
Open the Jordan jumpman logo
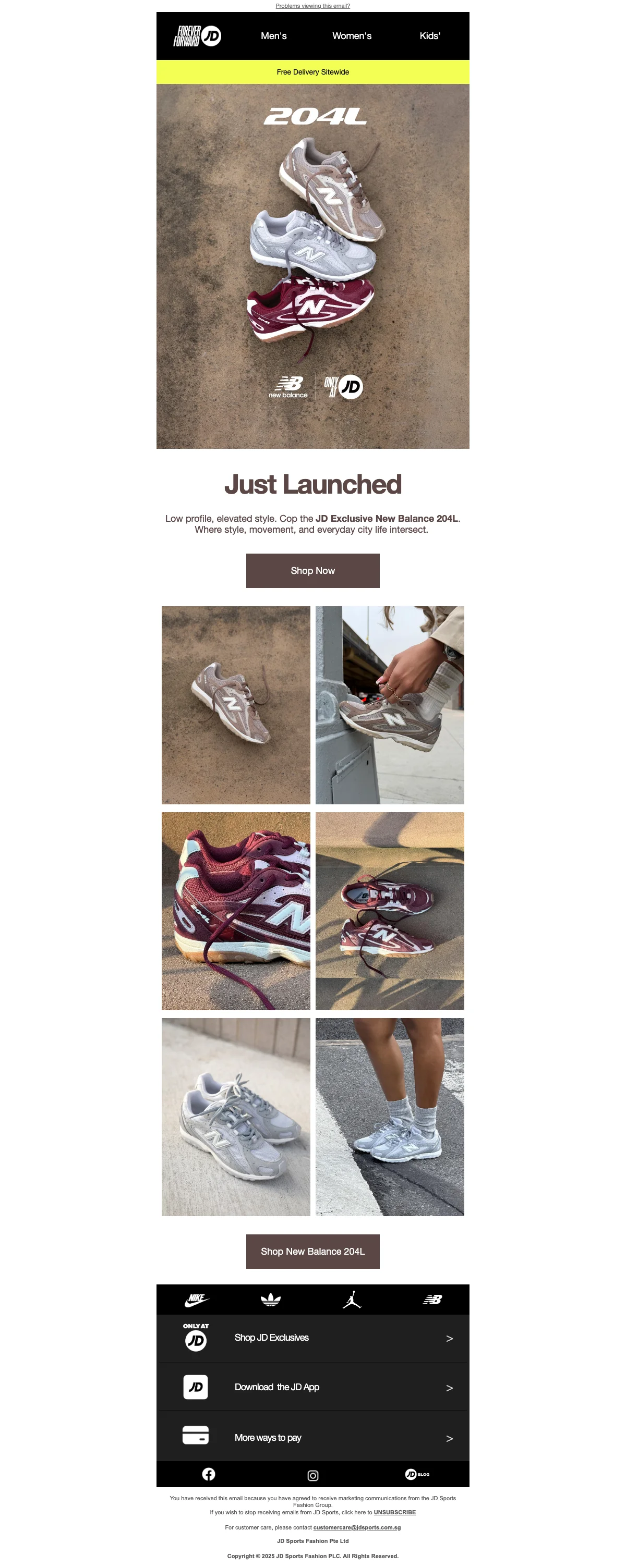pyautogui.click(x=352, y=1300)
